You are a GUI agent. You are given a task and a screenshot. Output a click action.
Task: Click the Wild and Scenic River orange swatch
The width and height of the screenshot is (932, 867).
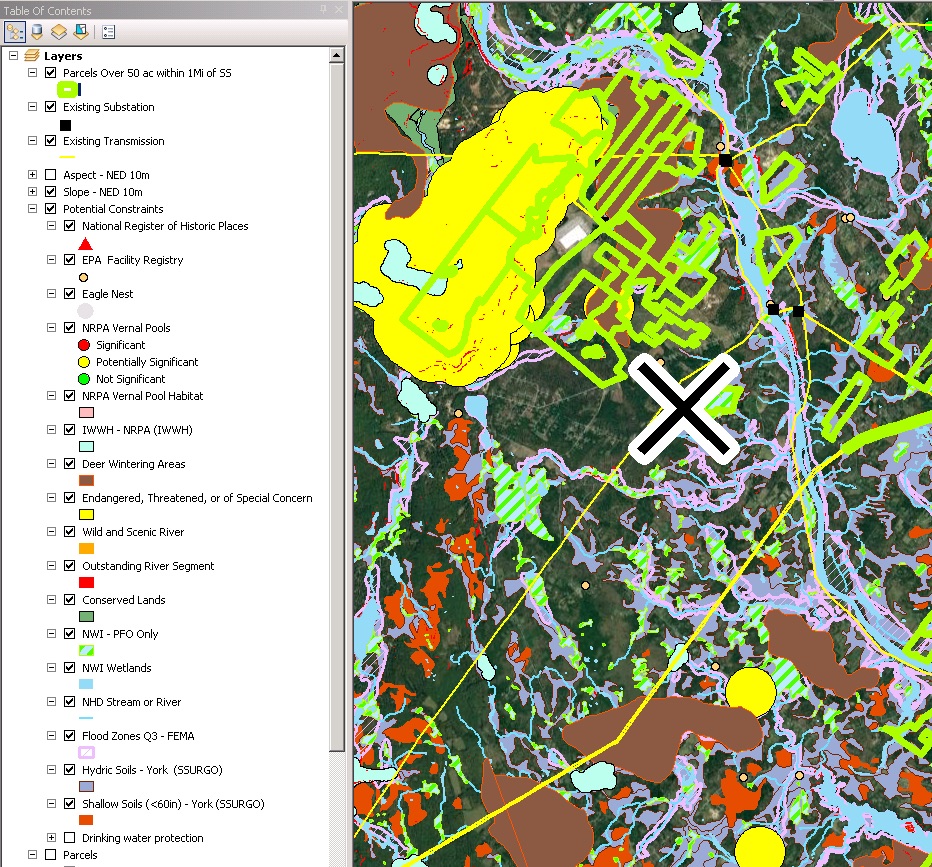(x=86, y=548)
